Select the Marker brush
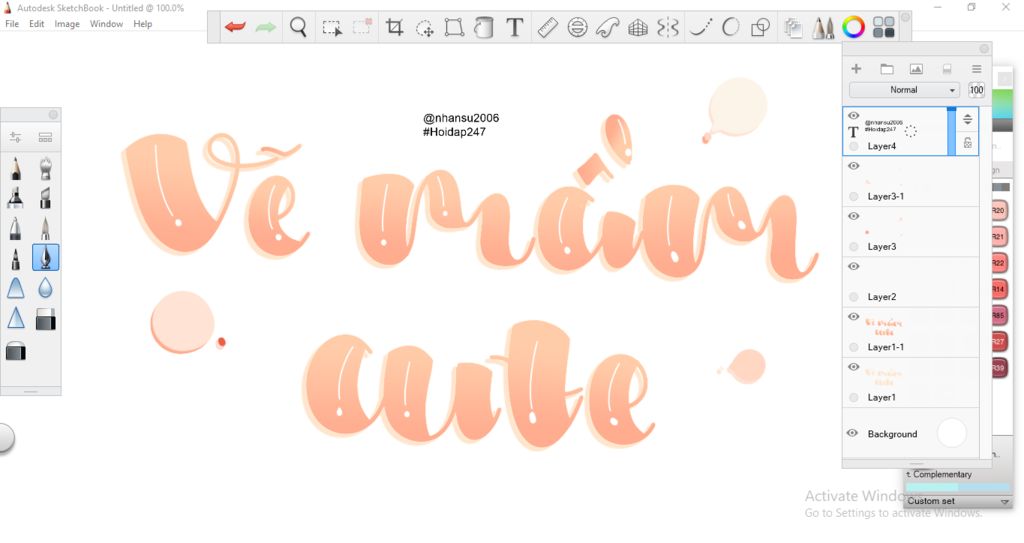This screenshot has height=543, width=1024. (16, 197)
